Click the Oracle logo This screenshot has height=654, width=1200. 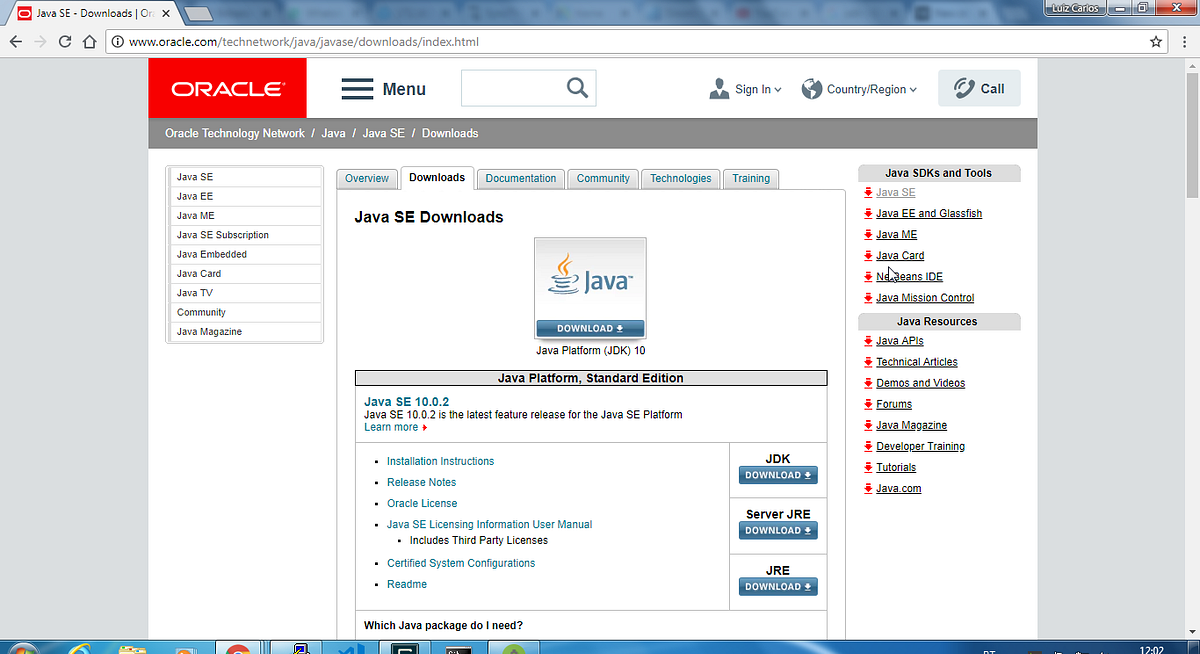(227, 88)
